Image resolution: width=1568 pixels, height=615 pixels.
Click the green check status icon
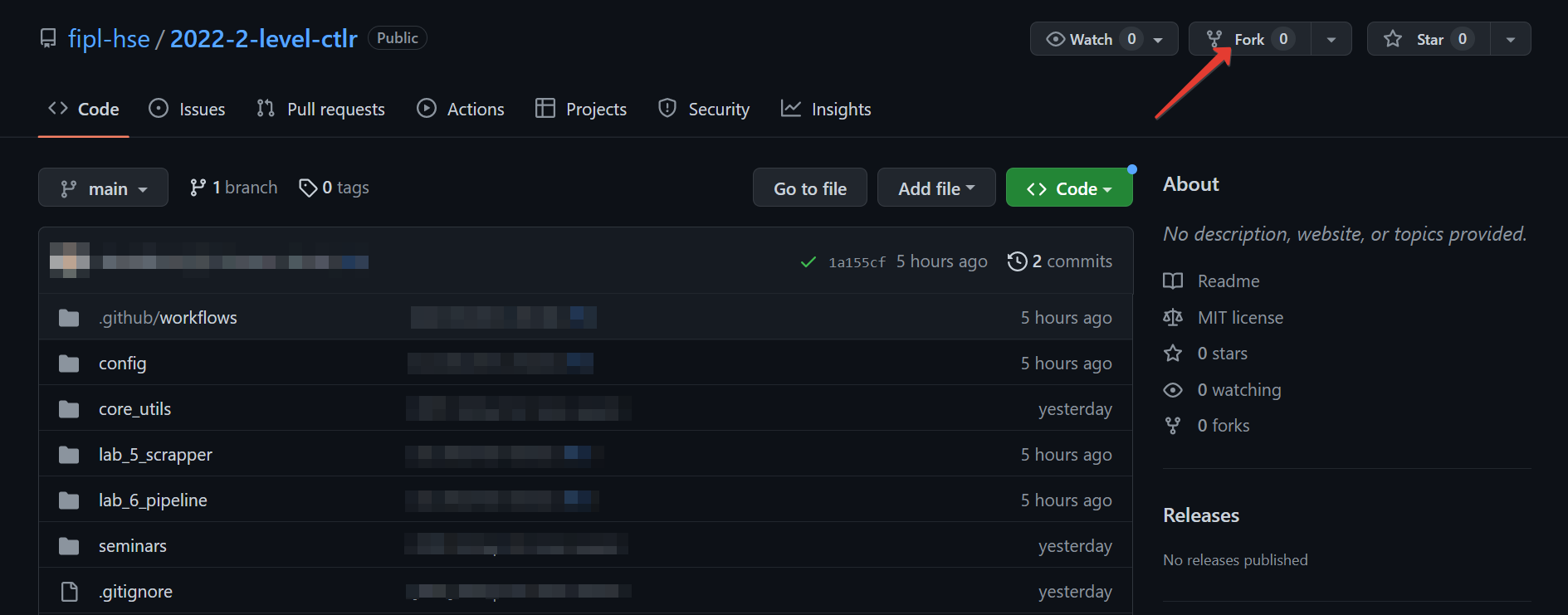[808, 262]
